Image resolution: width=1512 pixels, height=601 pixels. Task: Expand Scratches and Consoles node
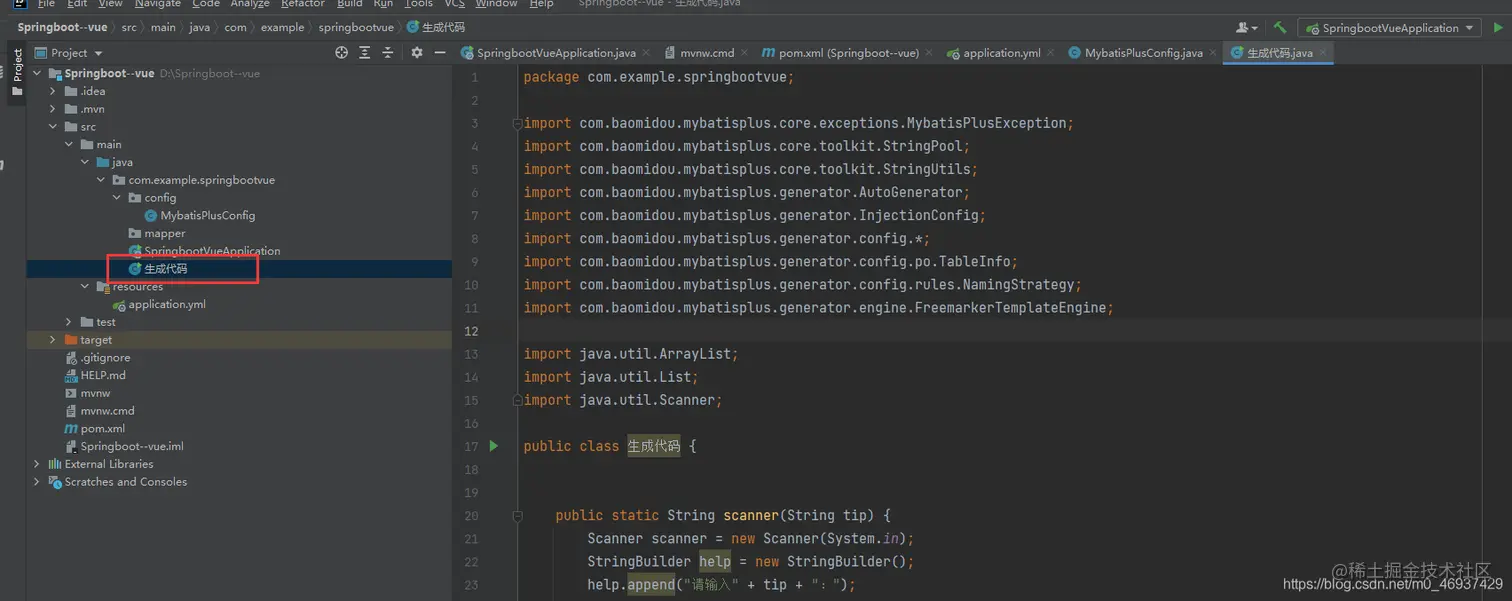pyautogui.click(x=38, y=482)
